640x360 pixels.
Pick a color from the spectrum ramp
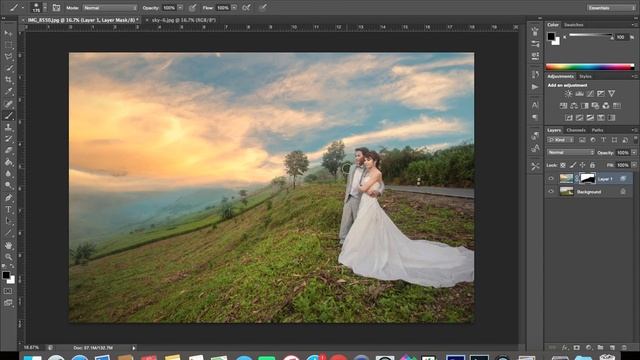tap(590, 67)
